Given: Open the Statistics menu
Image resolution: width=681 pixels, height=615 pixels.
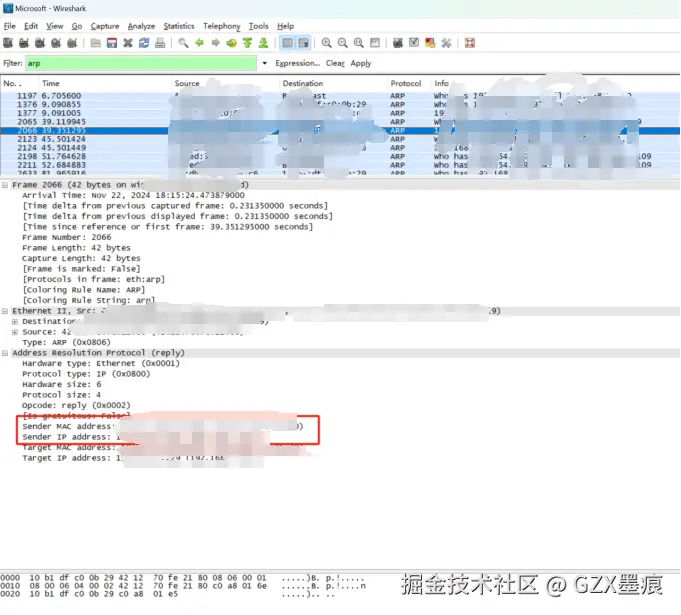Looking at the screenshot, I should tap(179, 26).
